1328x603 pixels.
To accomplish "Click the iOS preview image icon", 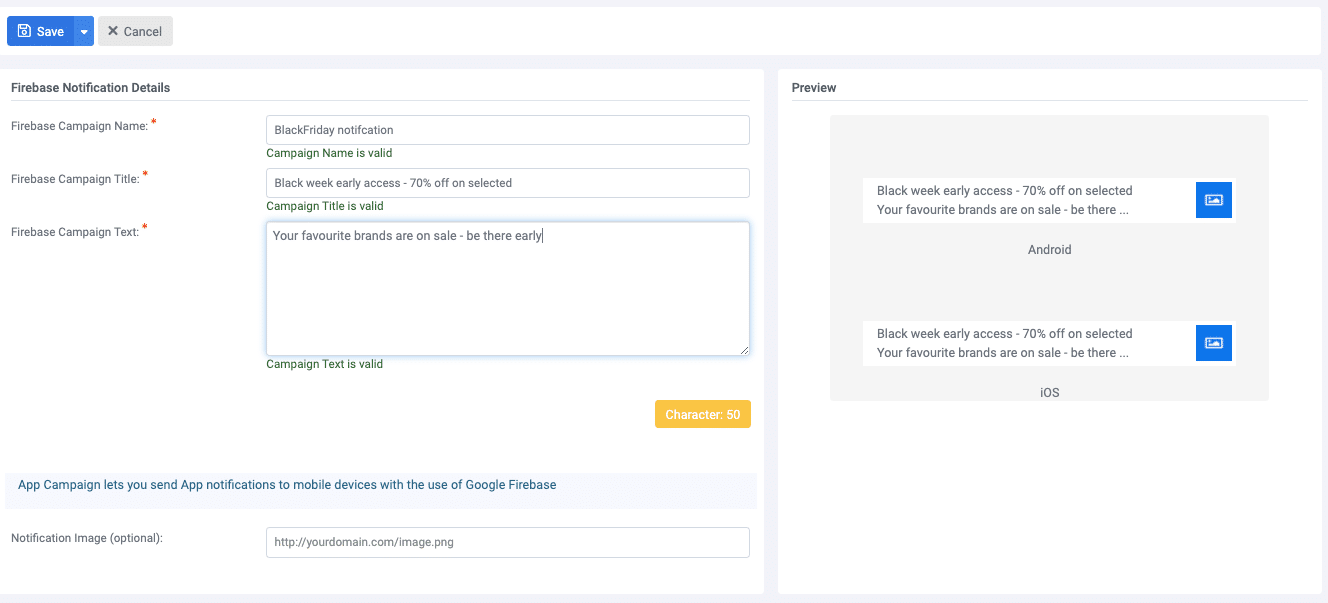I will (x=1214, y=343).
